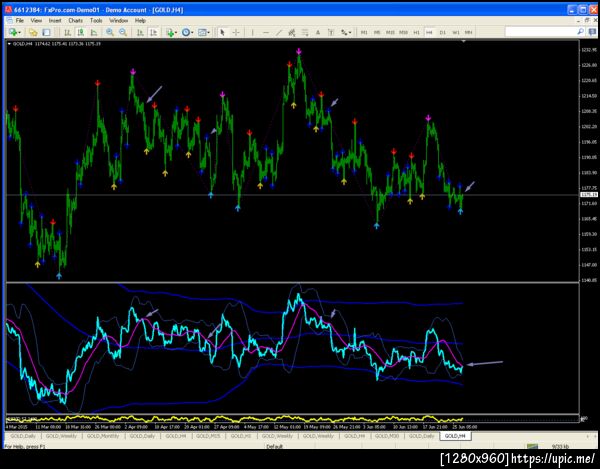
Task: Select the arrow Cursor tool
Action: click(222, 33)
